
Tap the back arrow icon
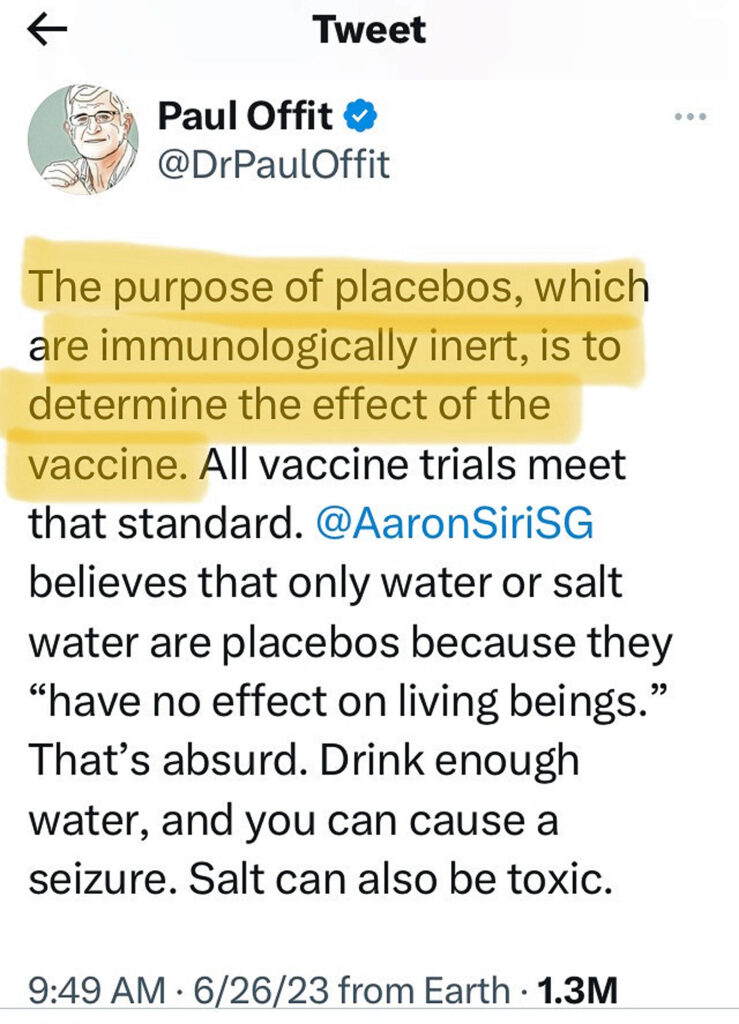point(46,30)
